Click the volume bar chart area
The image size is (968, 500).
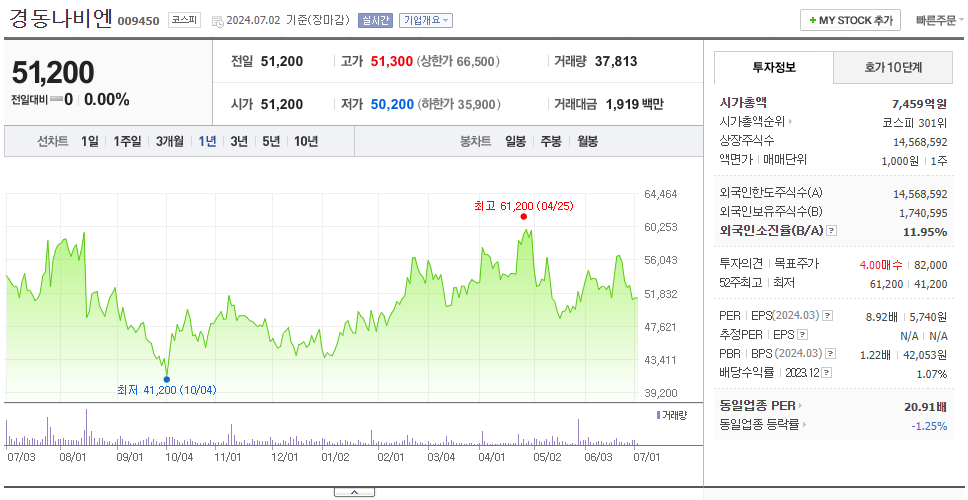pos(320,427)
